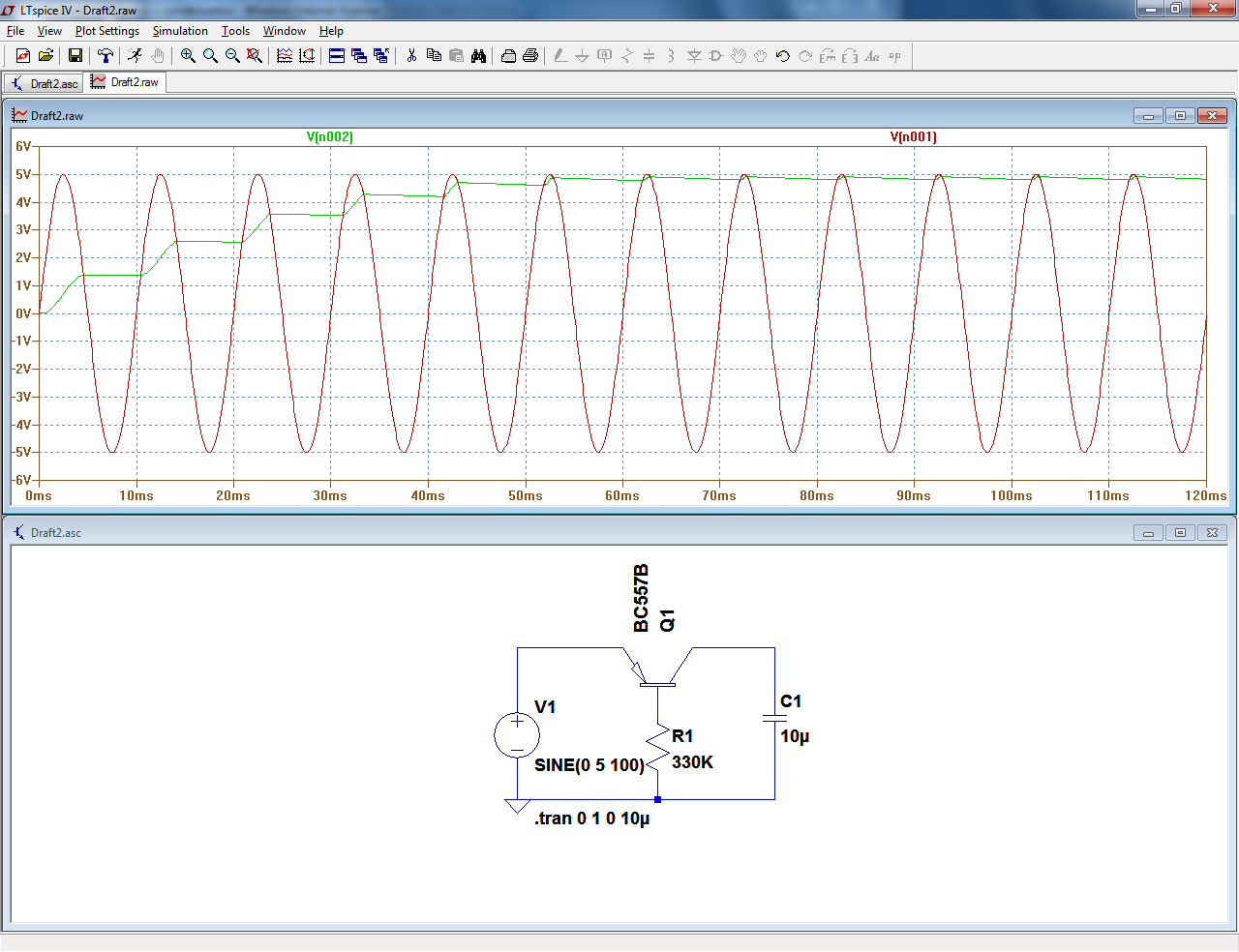The height and width of the screenshot is (952, 1239).
Task: Click the Pick visible traces icon
Action: click(x=285, y=56)
